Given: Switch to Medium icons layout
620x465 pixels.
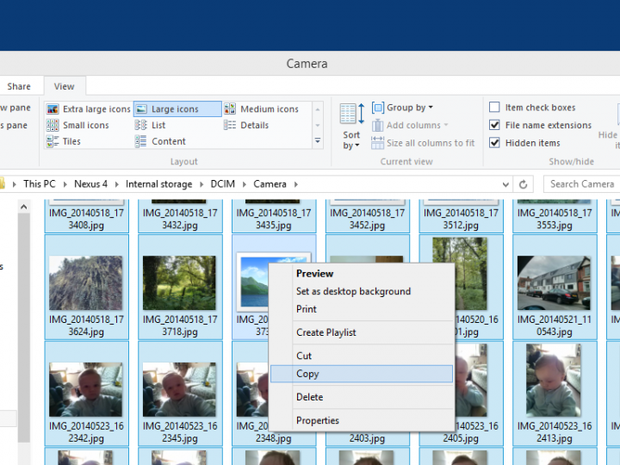Looking at the screenshot, I should tap(261, 109).
